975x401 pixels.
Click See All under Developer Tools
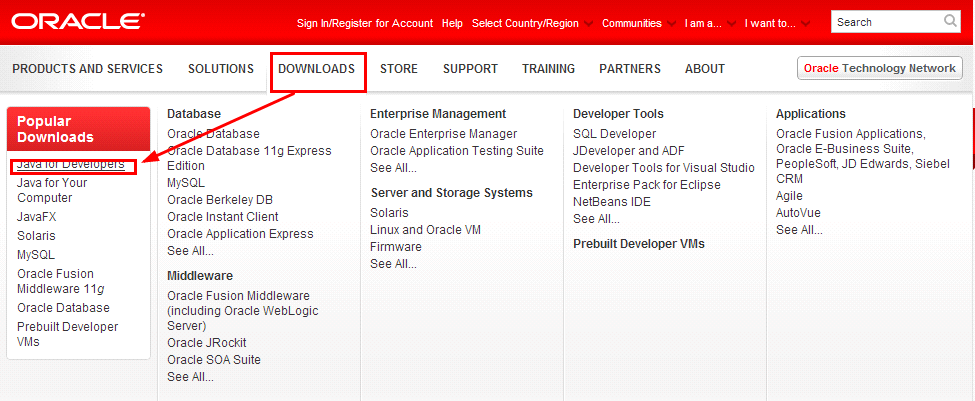[597, 218]
